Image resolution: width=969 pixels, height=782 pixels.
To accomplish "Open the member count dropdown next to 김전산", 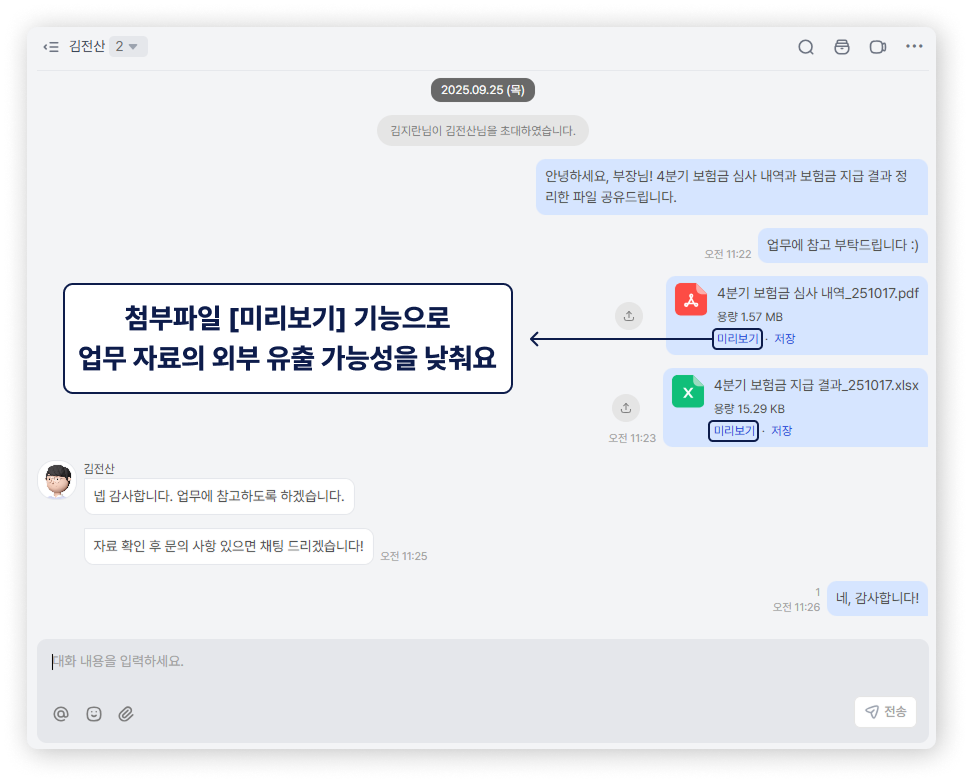I will pos(128,46).
